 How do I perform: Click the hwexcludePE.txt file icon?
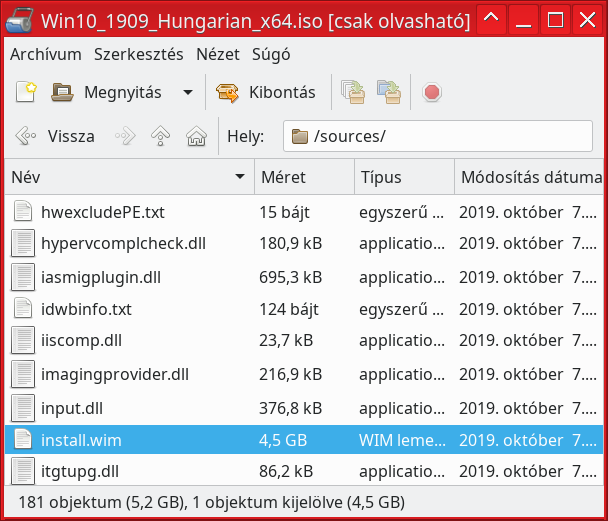[x=23, y=210]
